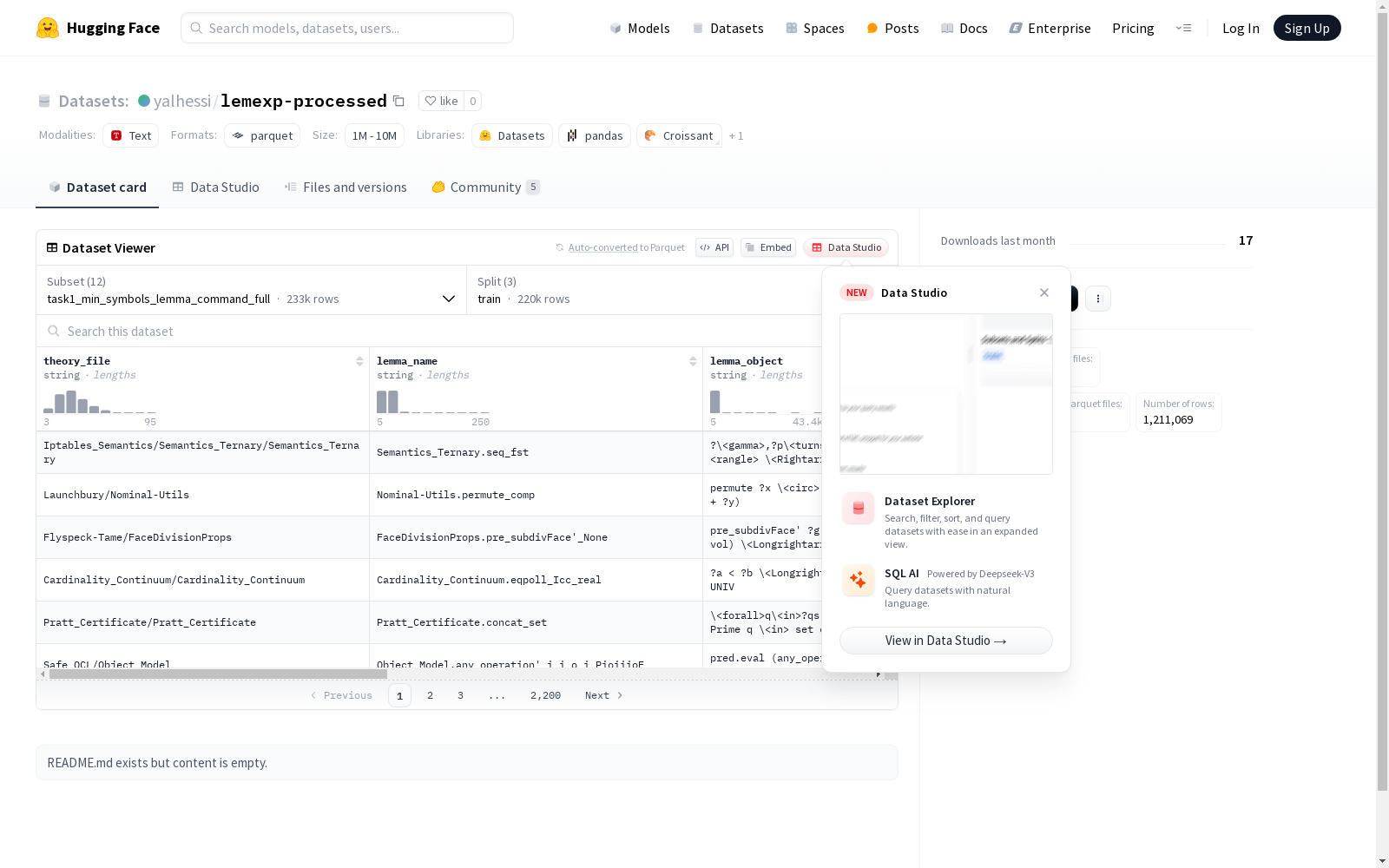Click the table horizontal scrollbar thumb
The height and width of the screenshot is (868, 1389).
(x=218, y=674)
